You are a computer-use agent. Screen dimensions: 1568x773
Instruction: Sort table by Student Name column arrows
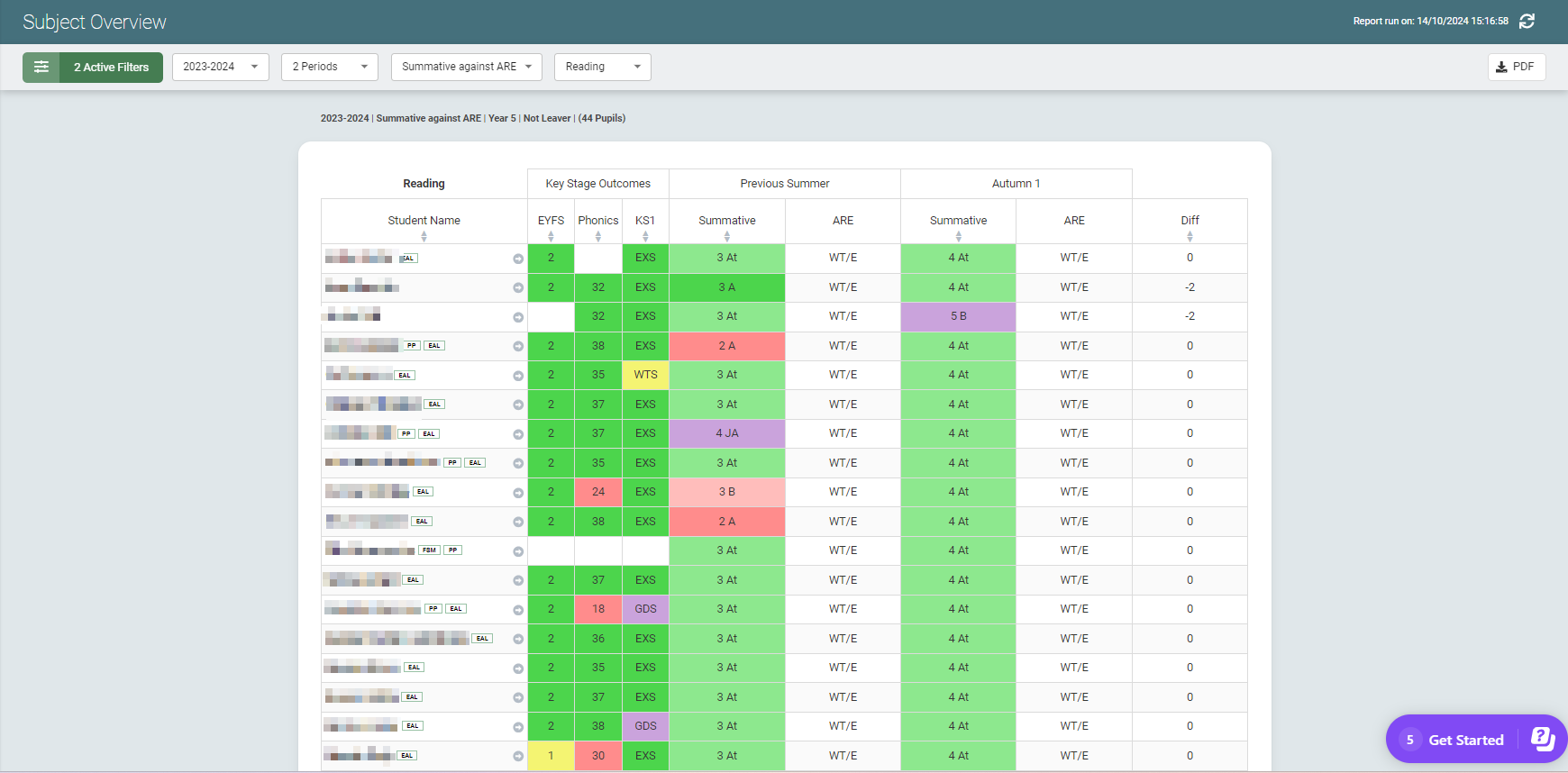(x=424, y=236)
